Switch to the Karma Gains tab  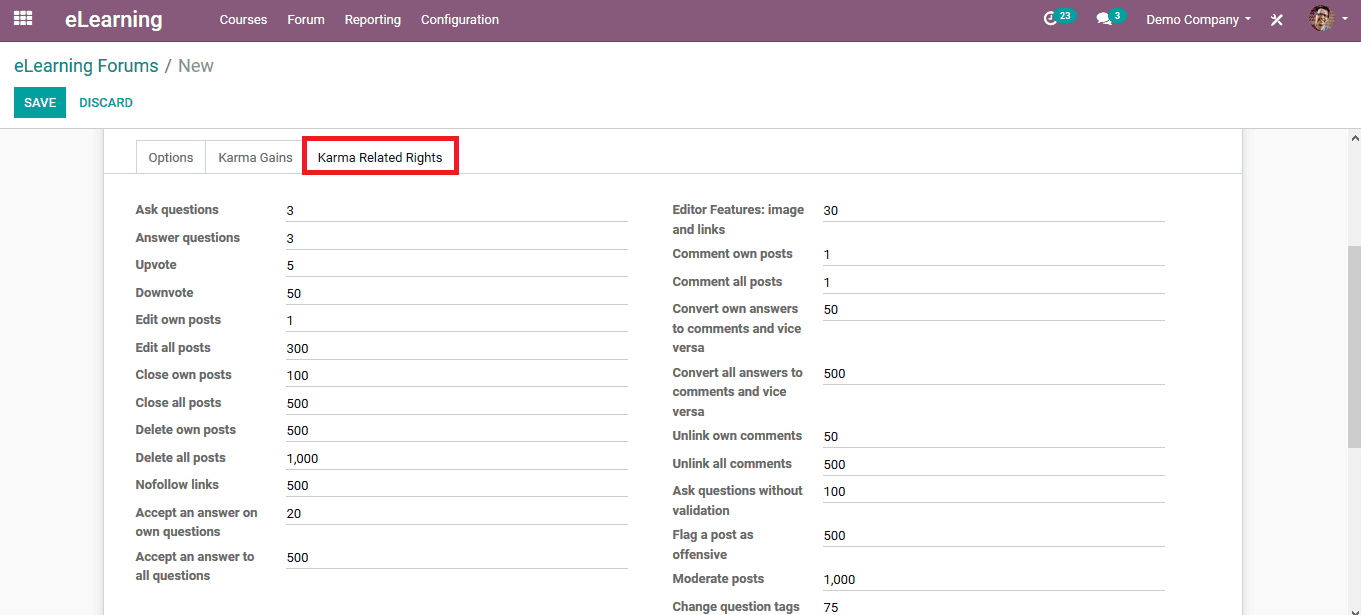pos(255,157)
